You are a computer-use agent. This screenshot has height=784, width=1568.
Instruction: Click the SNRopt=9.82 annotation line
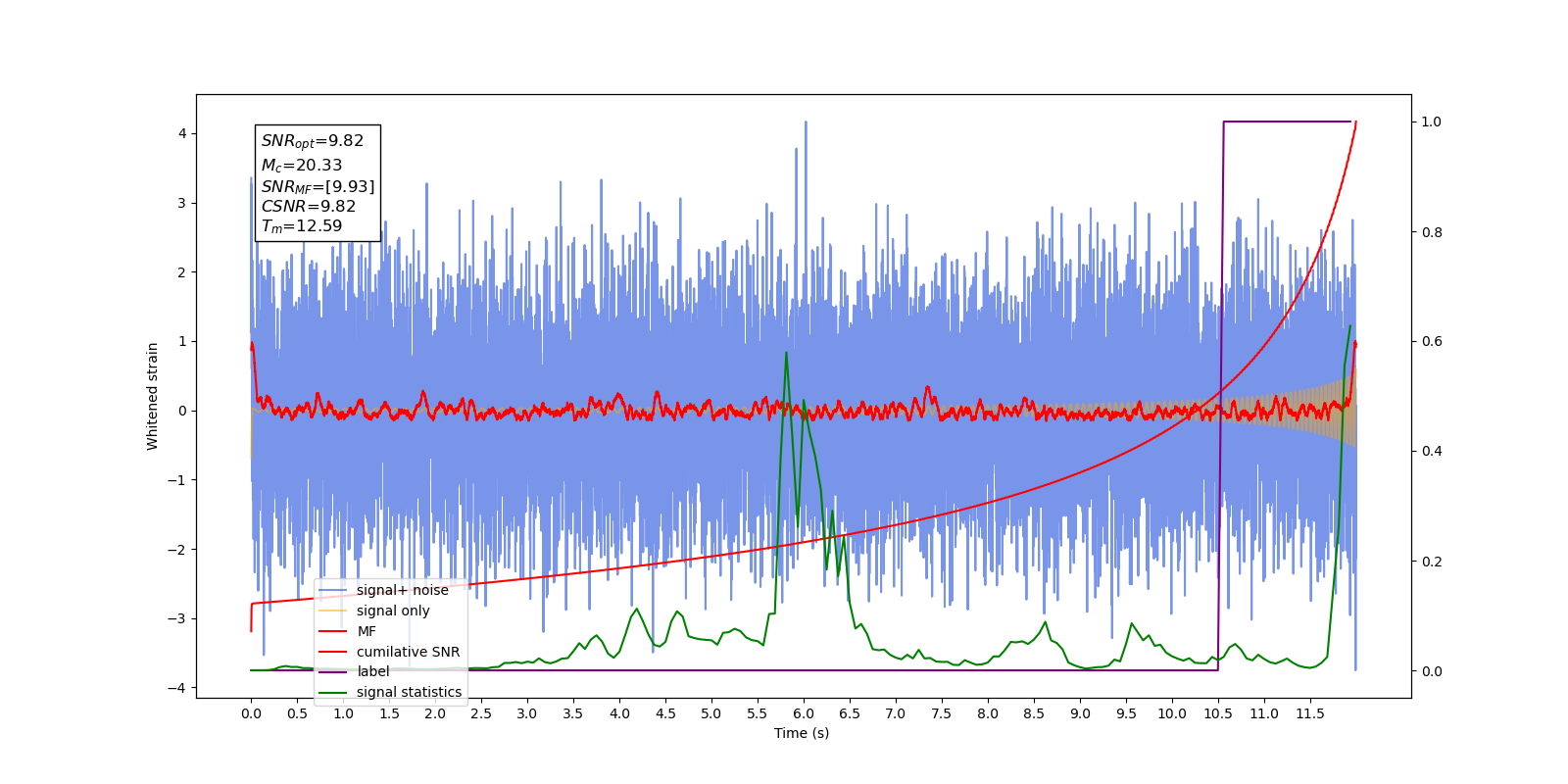point(313,141)
